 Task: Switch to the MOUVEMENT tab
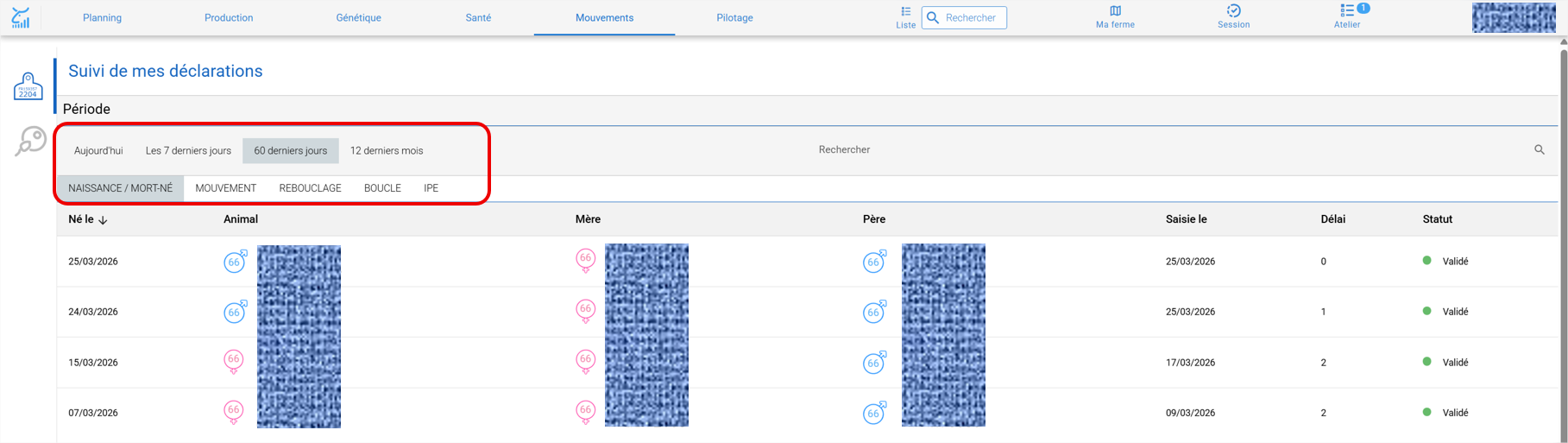[x=226, y=188]
